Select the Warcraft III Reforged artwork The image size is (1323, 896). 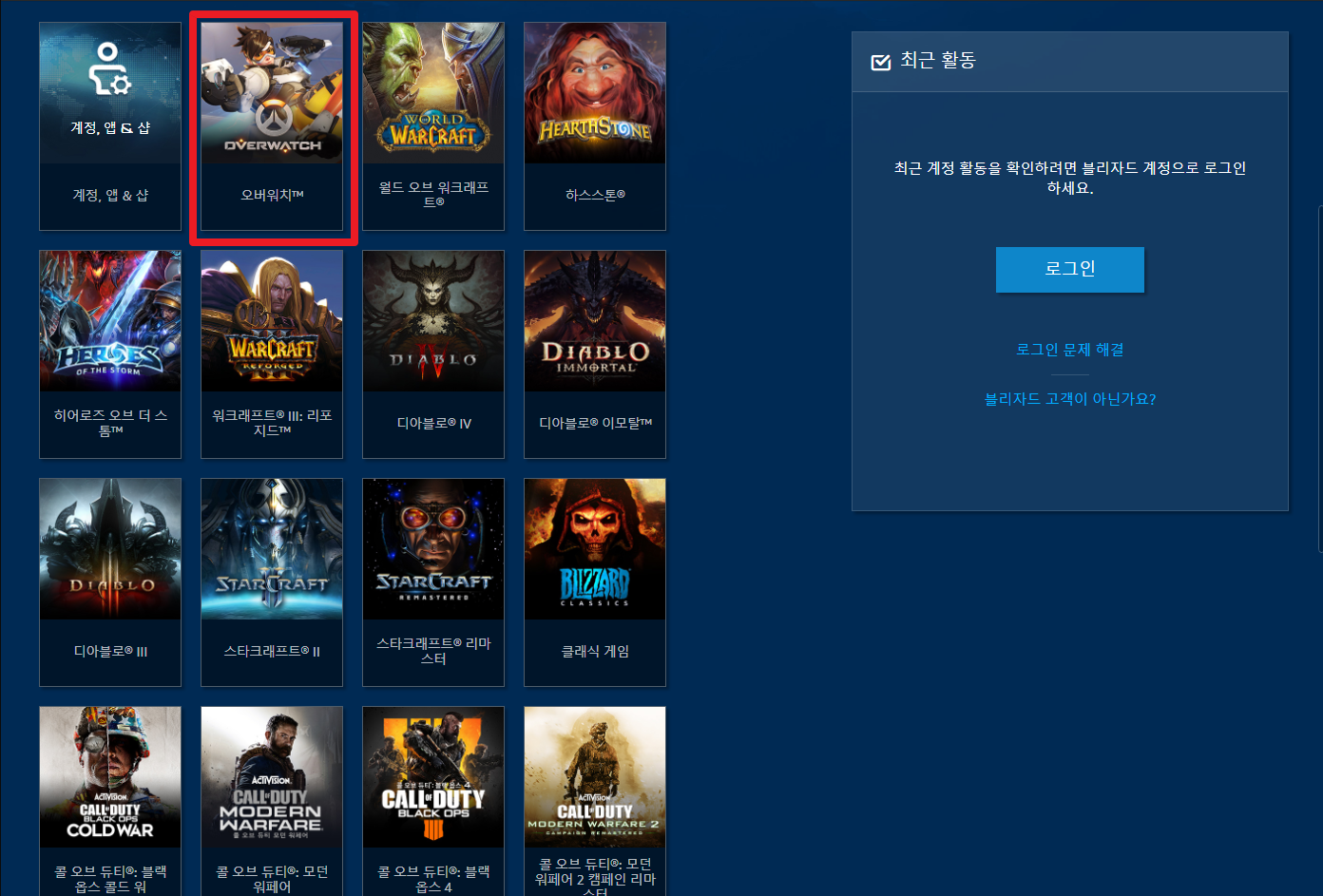(272, 321)
